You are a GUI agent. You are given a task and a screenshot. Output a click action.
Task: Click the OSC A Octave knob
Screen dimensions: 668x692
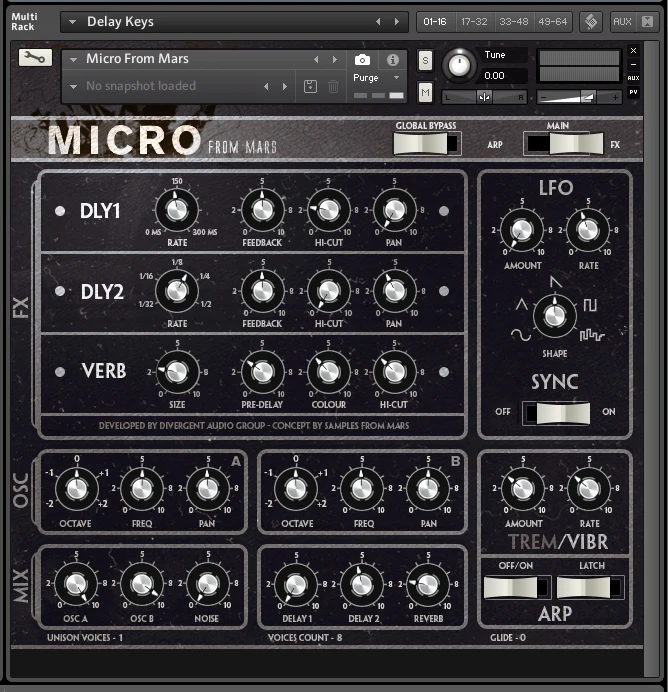click(x=76, y=489)
